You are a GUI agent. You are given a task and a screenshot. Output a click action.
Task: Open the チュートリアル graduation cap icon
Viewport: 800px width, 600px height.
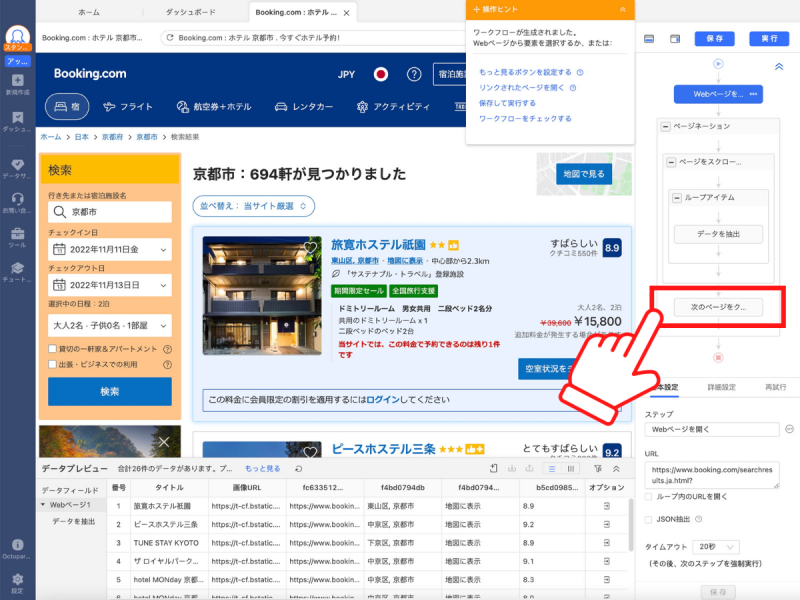point(17,268)
